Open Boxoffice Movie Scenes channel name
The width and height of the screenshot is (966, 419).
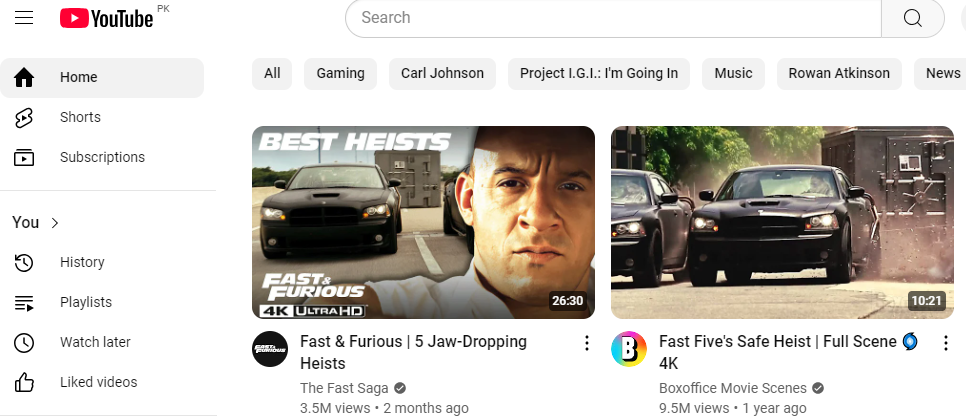pos(733,388)
